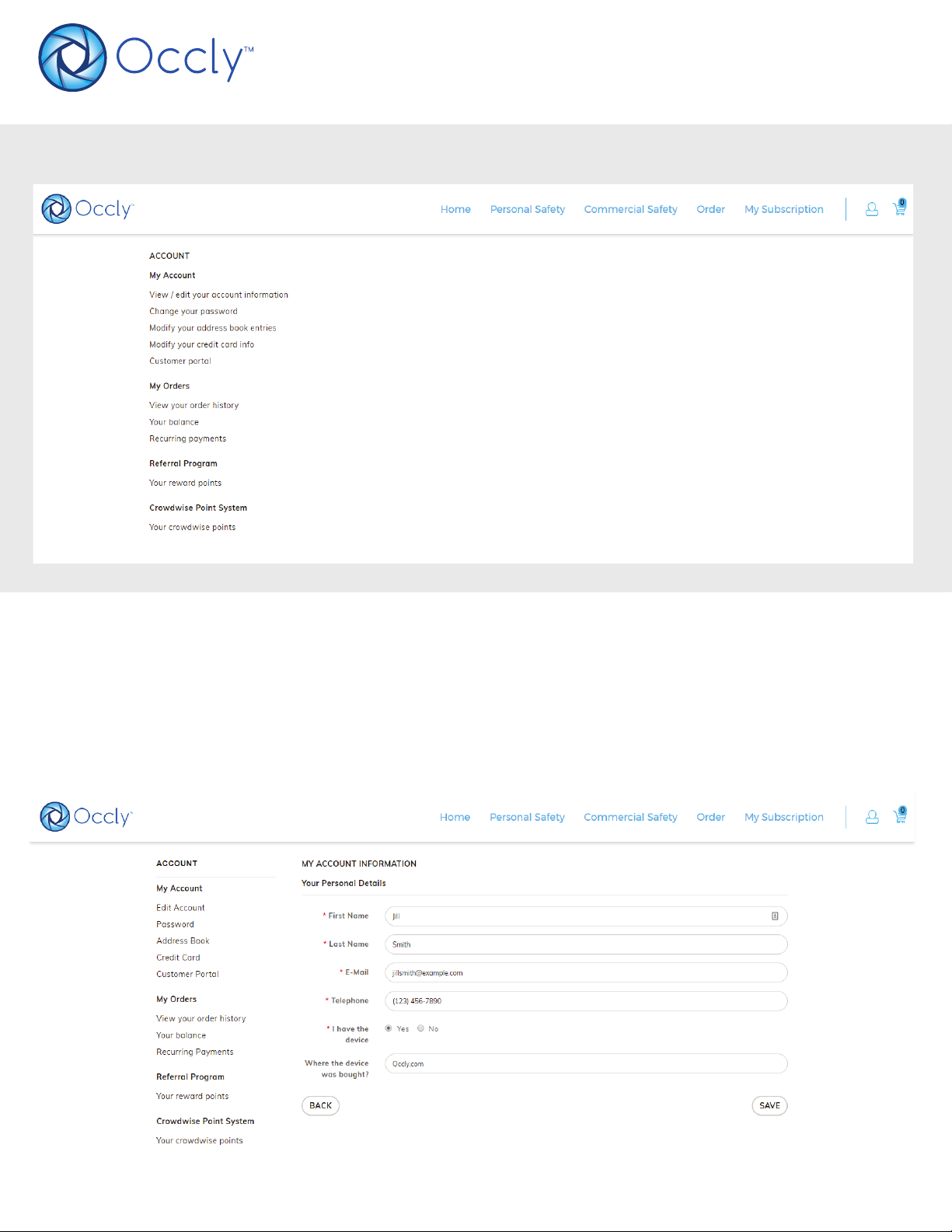Click My Orders heading in the upper panel
The height and width of the screenshot is (1232, 952).
[169, 386]
